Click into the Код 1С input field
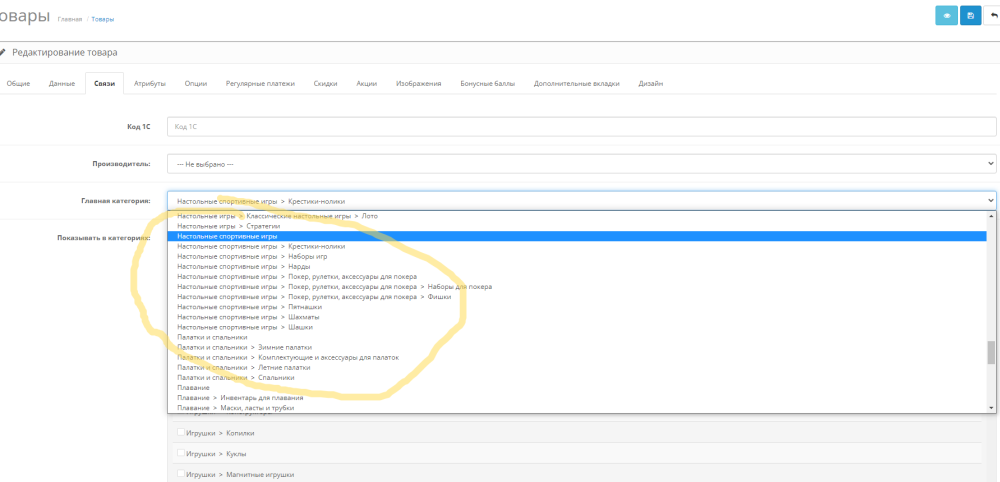 [581, 126]
